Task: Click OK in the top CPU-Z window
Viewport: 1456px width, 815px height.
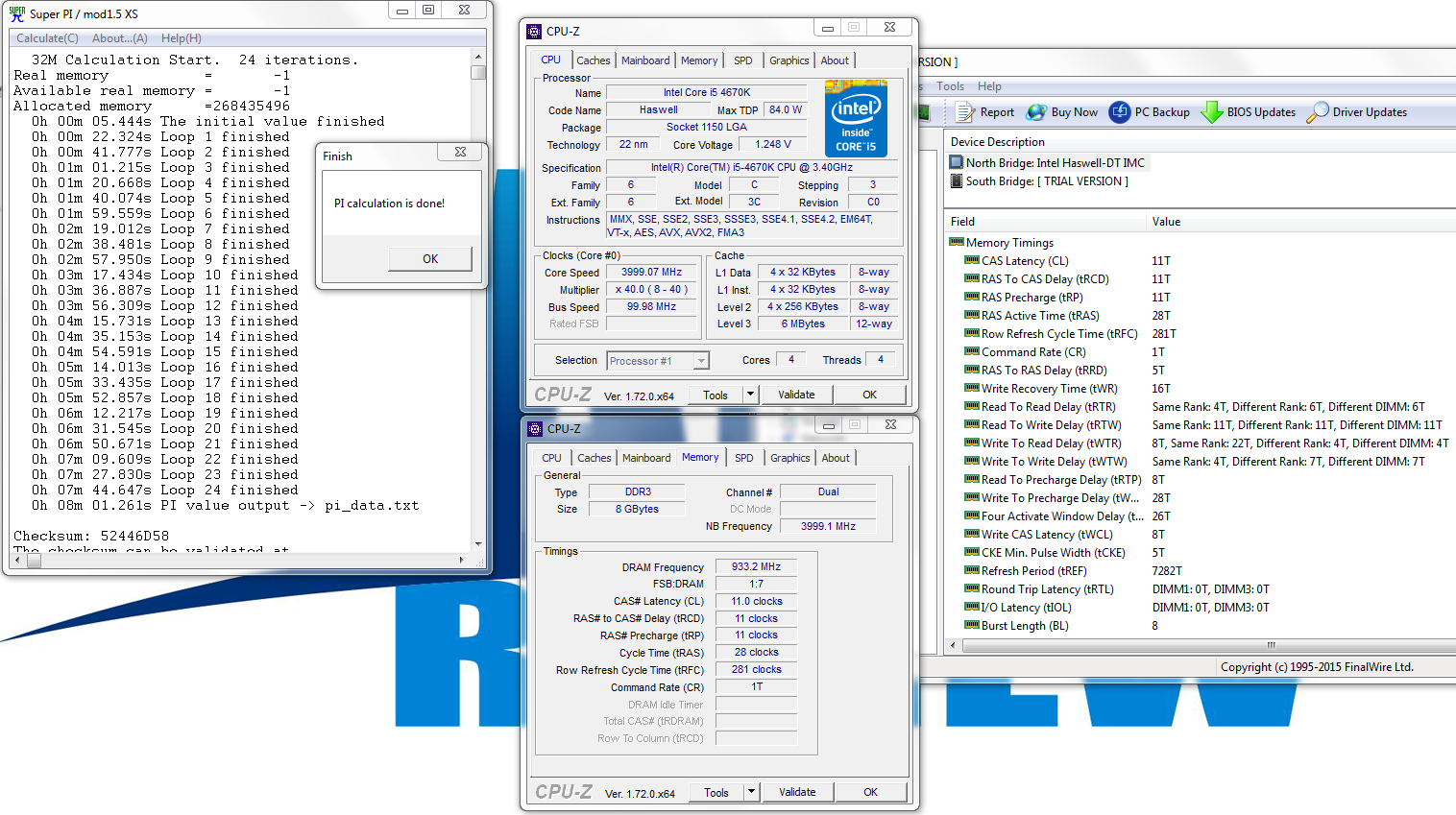Action: 869,395
